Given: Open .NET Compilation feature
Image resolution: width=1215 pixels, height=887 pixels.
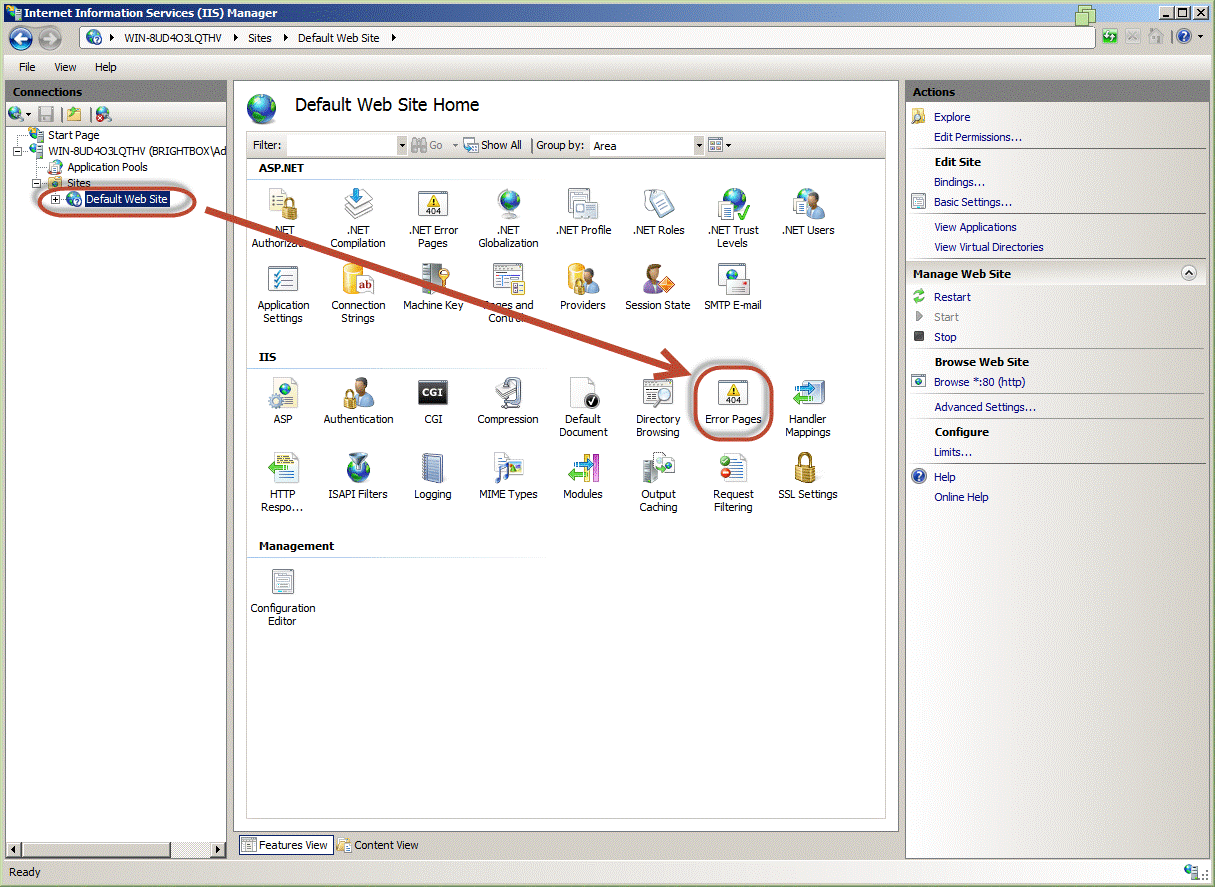Looking at the screenshot, I should 358,218.
